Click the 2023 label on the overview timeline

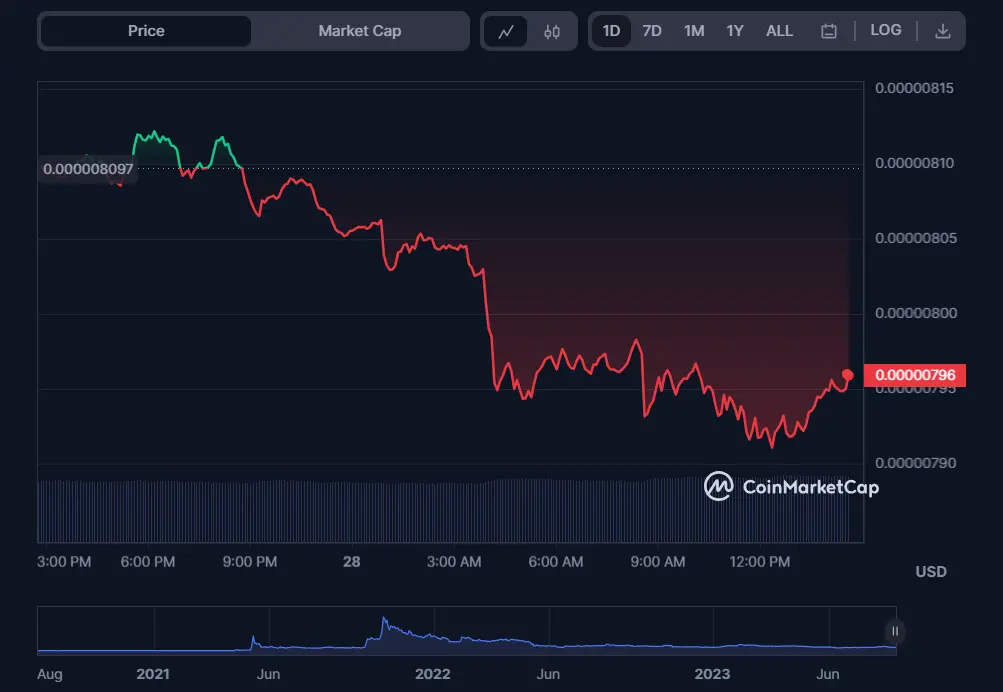point(712,674)
